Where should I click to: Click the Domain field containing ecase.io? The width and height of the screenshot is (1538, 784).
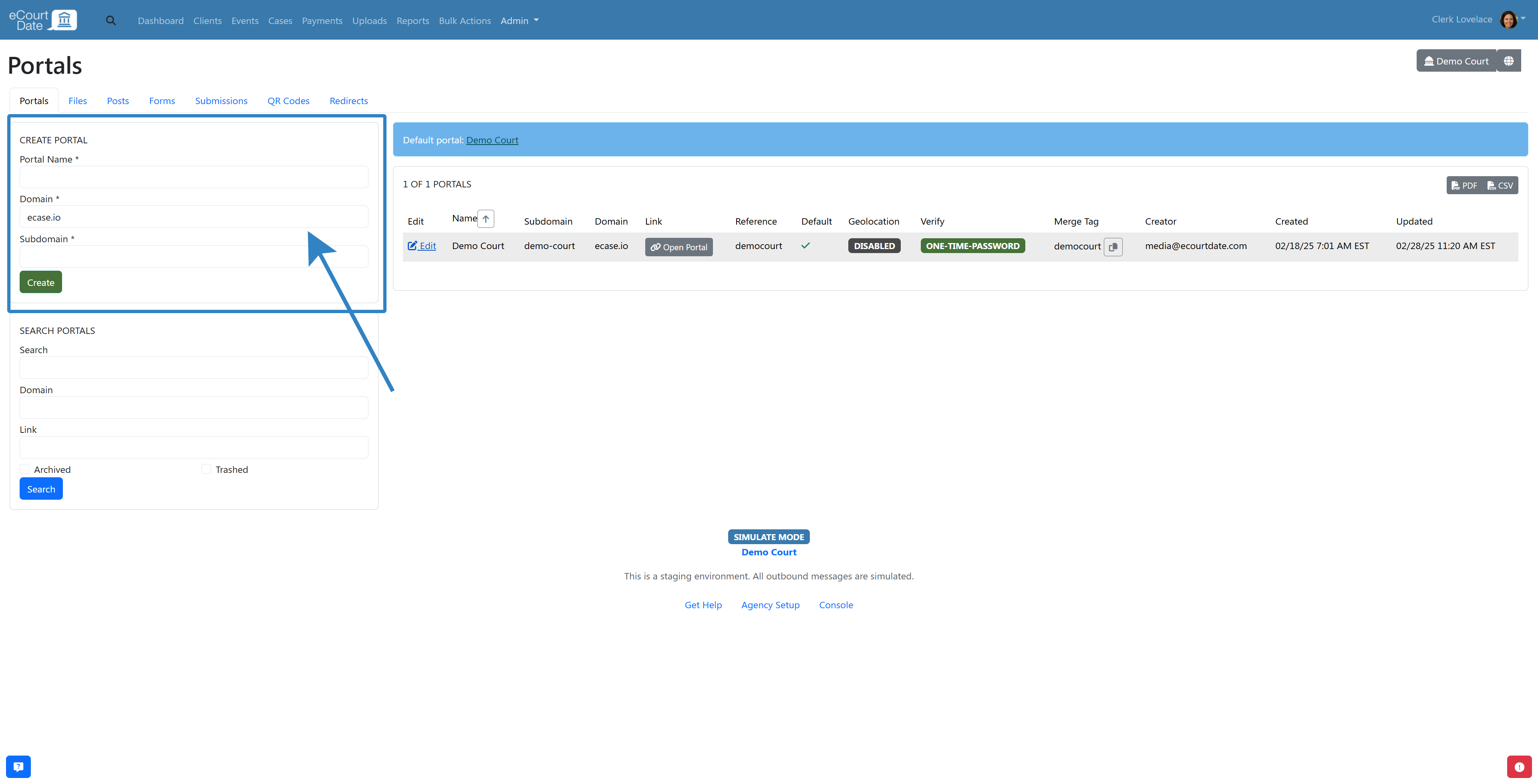(x=194, y=217)
